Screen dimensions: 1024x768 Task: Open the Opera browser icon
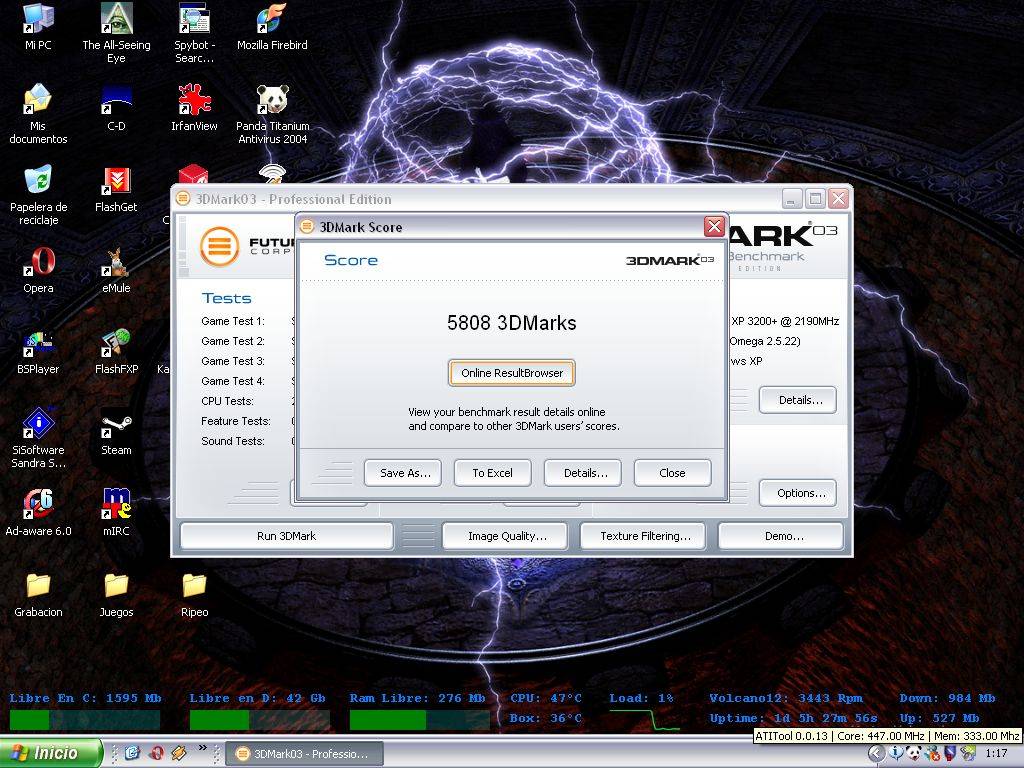pyautogui.click(x=38, y=269)
